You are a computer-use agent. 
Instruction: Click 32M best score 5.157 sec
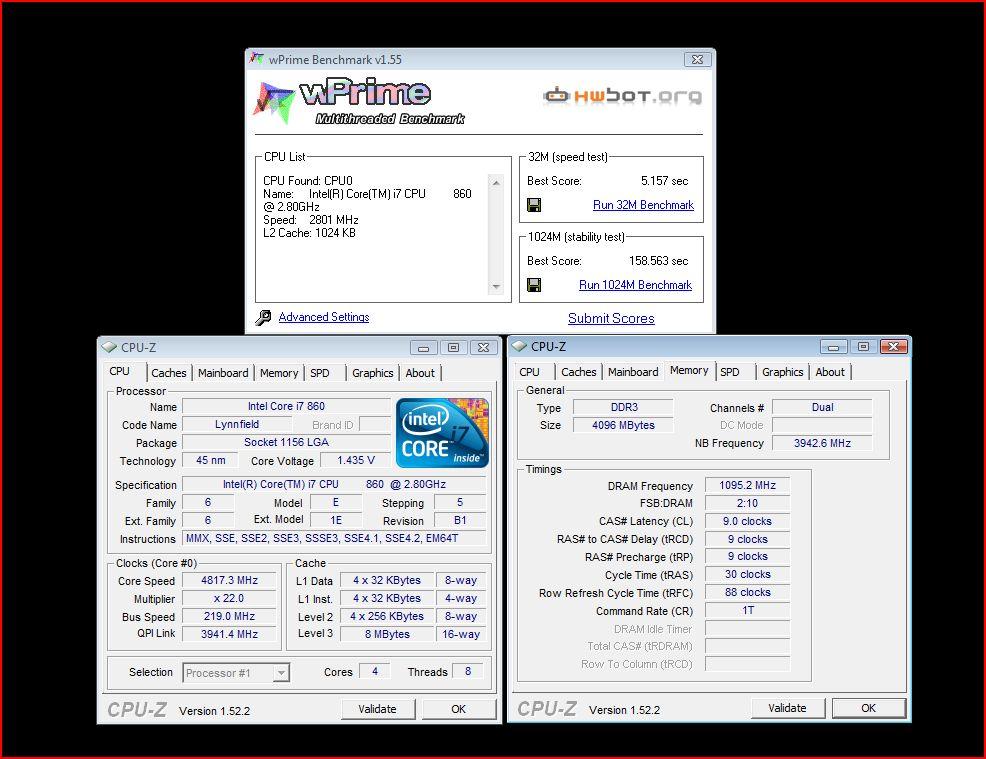click(664, 181)
